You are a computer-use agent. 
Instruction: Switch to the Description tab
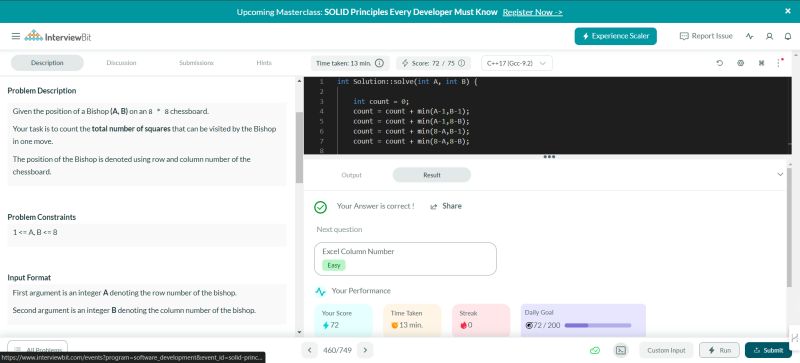click(x=47, y=63)
